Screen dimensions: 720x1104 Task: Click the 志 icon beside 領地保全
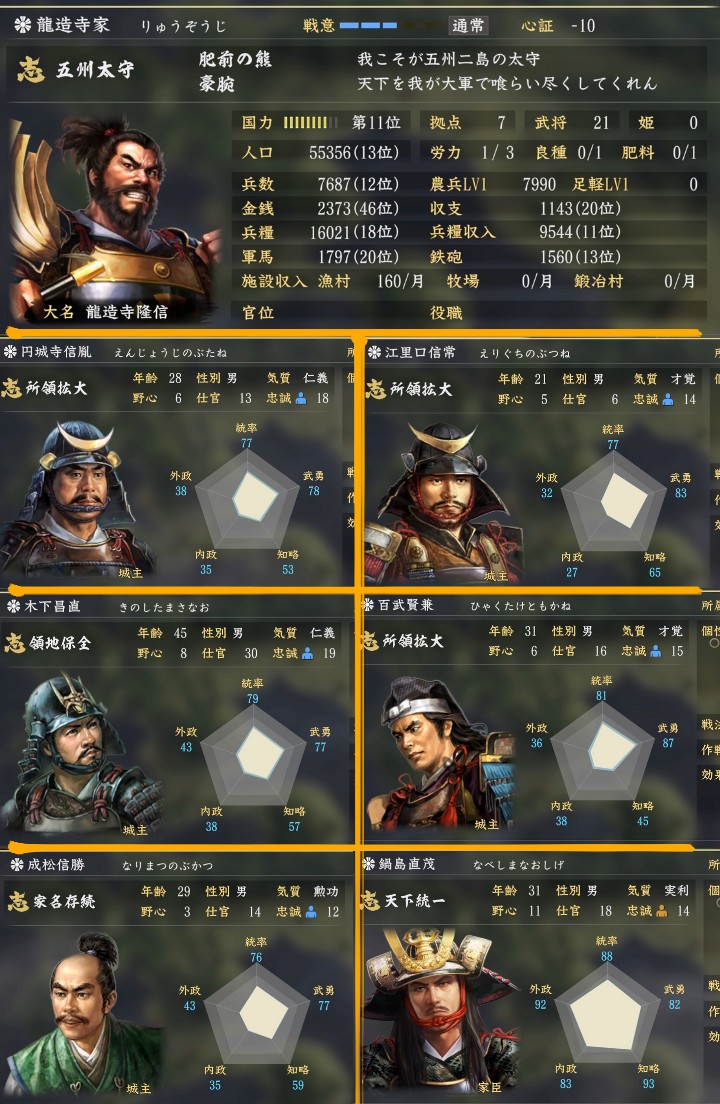tap(15, 642)
